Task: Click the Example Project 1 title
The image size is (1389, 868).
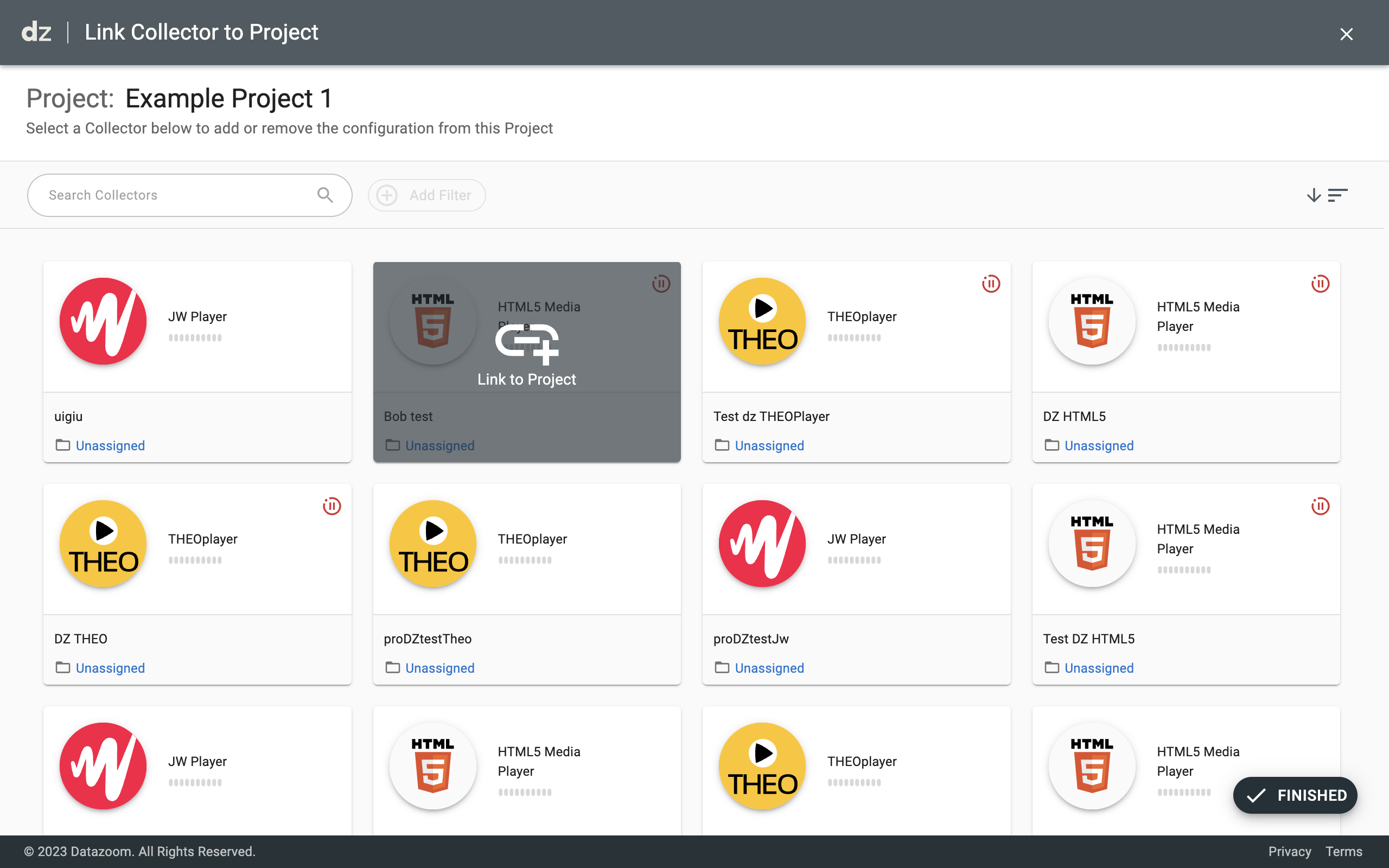Action: [x=228, y=99]
